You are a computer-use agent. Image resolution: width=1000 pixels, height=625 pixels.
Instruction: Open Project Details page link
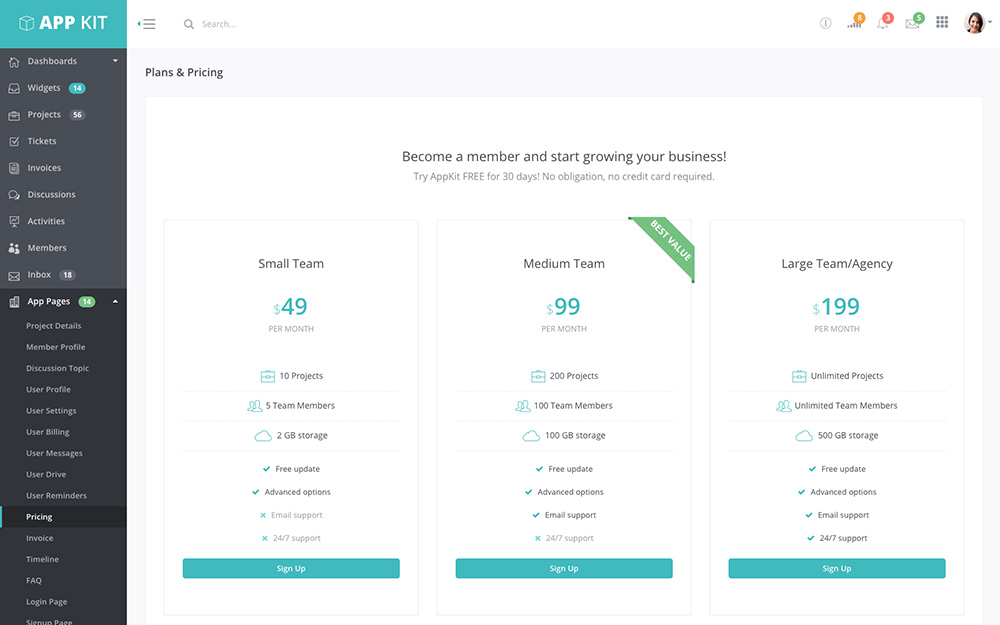click(x=54, y=326)
